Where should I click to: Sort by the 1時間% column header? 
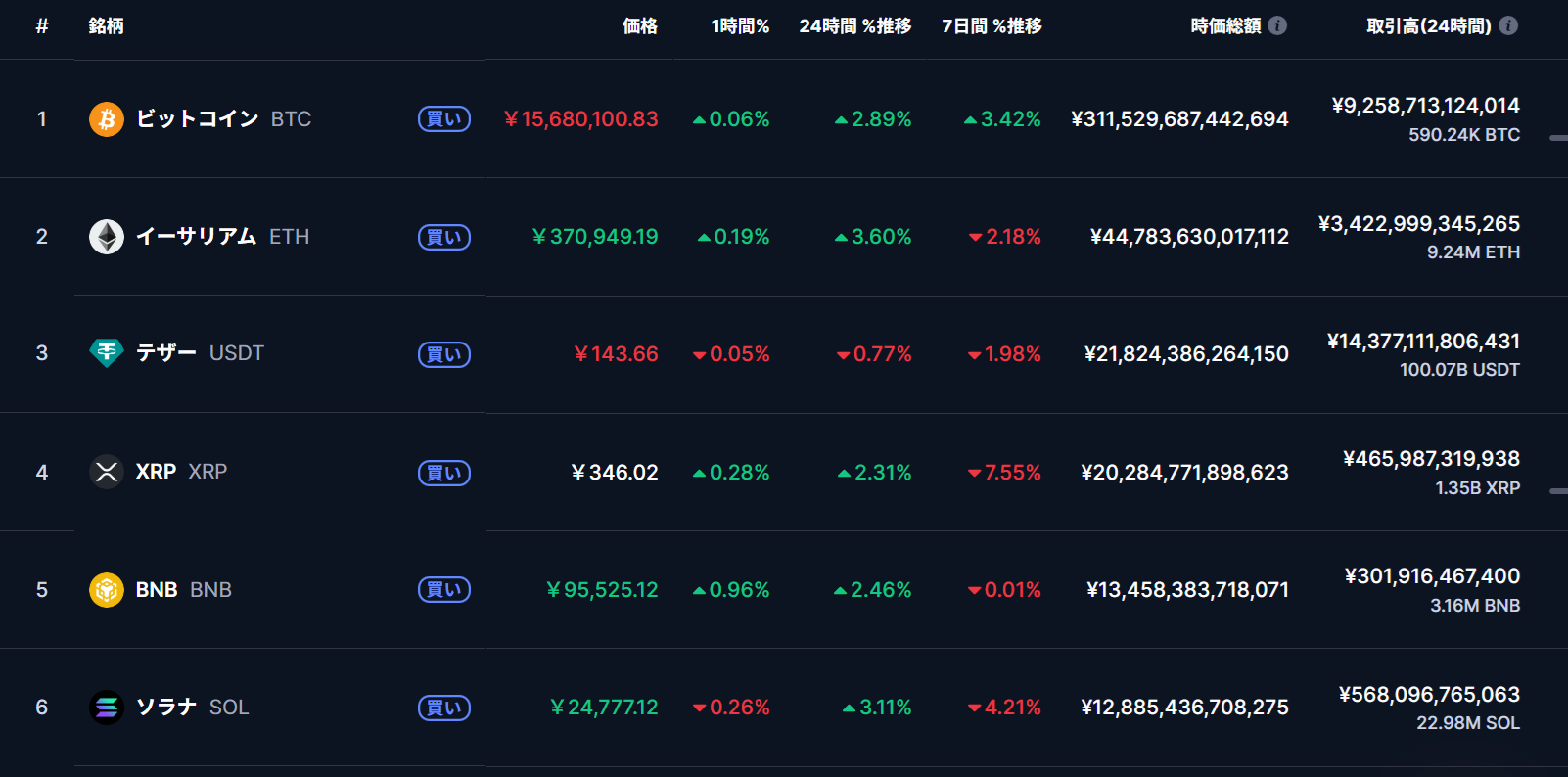(x=740, y=26)
